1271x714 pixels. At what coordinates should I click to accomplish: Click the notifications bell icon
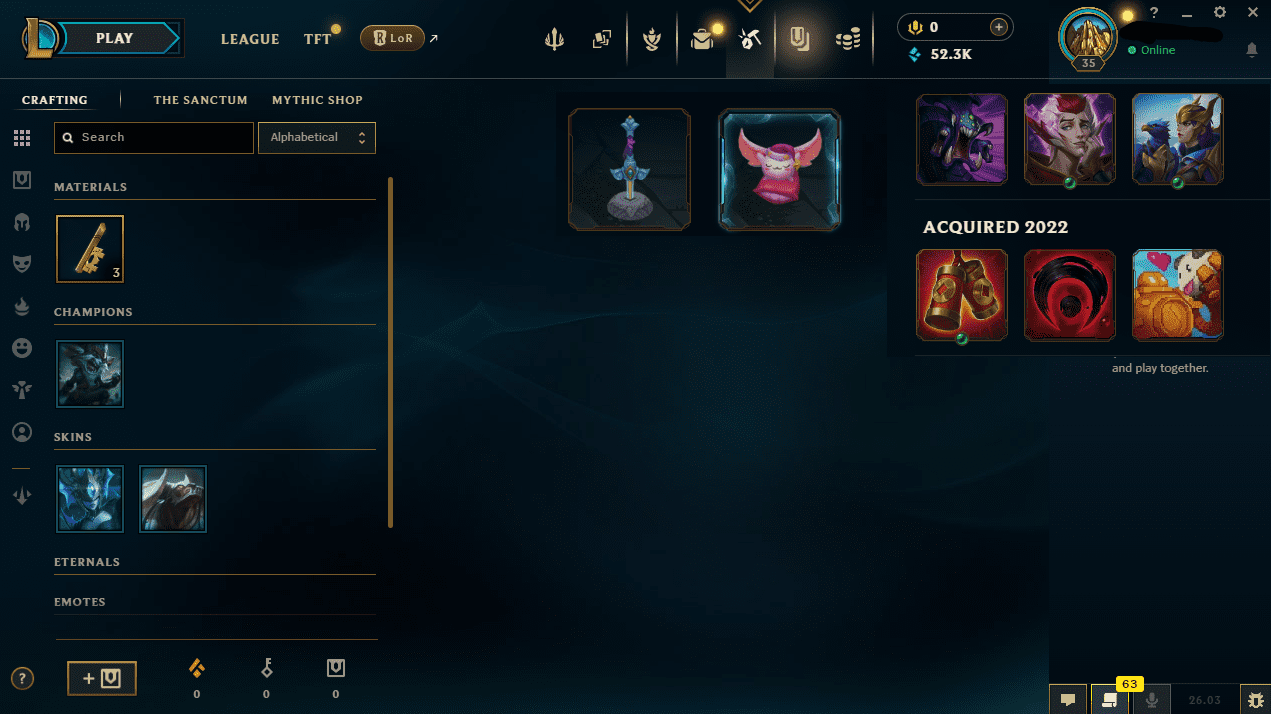click(1251, 50)
